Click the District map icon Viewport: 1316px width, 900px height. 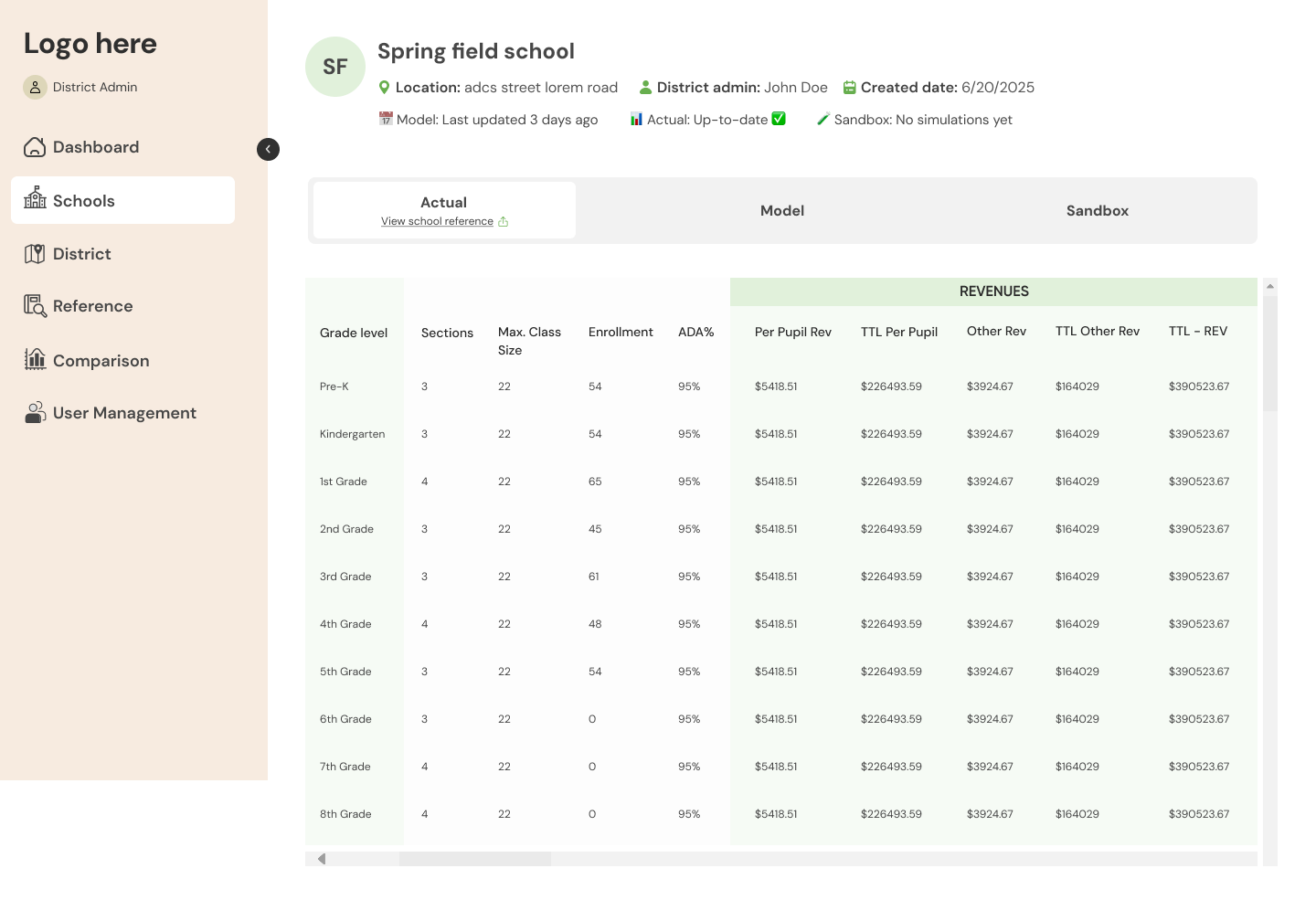[35, 254]
